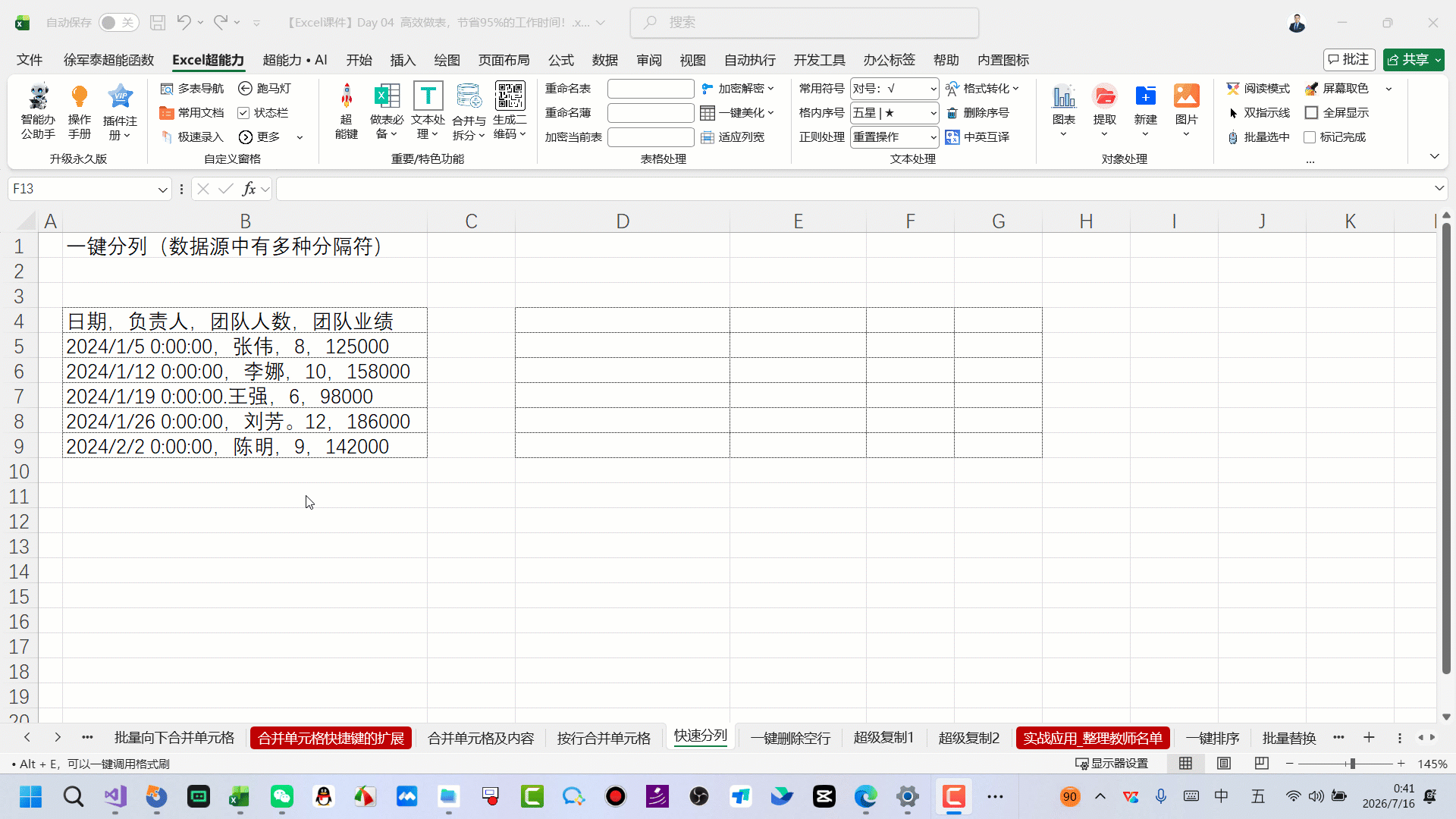
Task: Open the 做表必备 spreadsheet icon
Action: click(387, 111)
